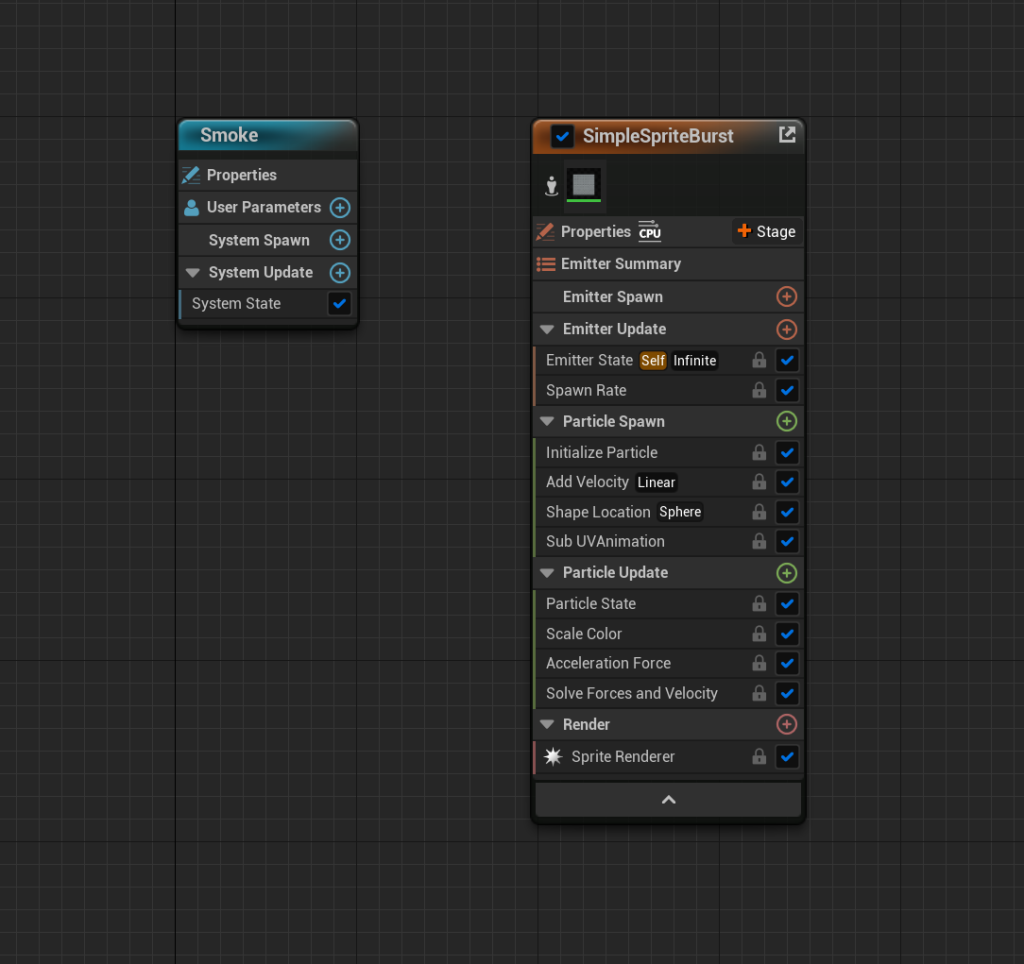Click the lock icon on Spawn Rate
Image resolution: width=1024 pixels, height=964 pixels.
(759, 390)
